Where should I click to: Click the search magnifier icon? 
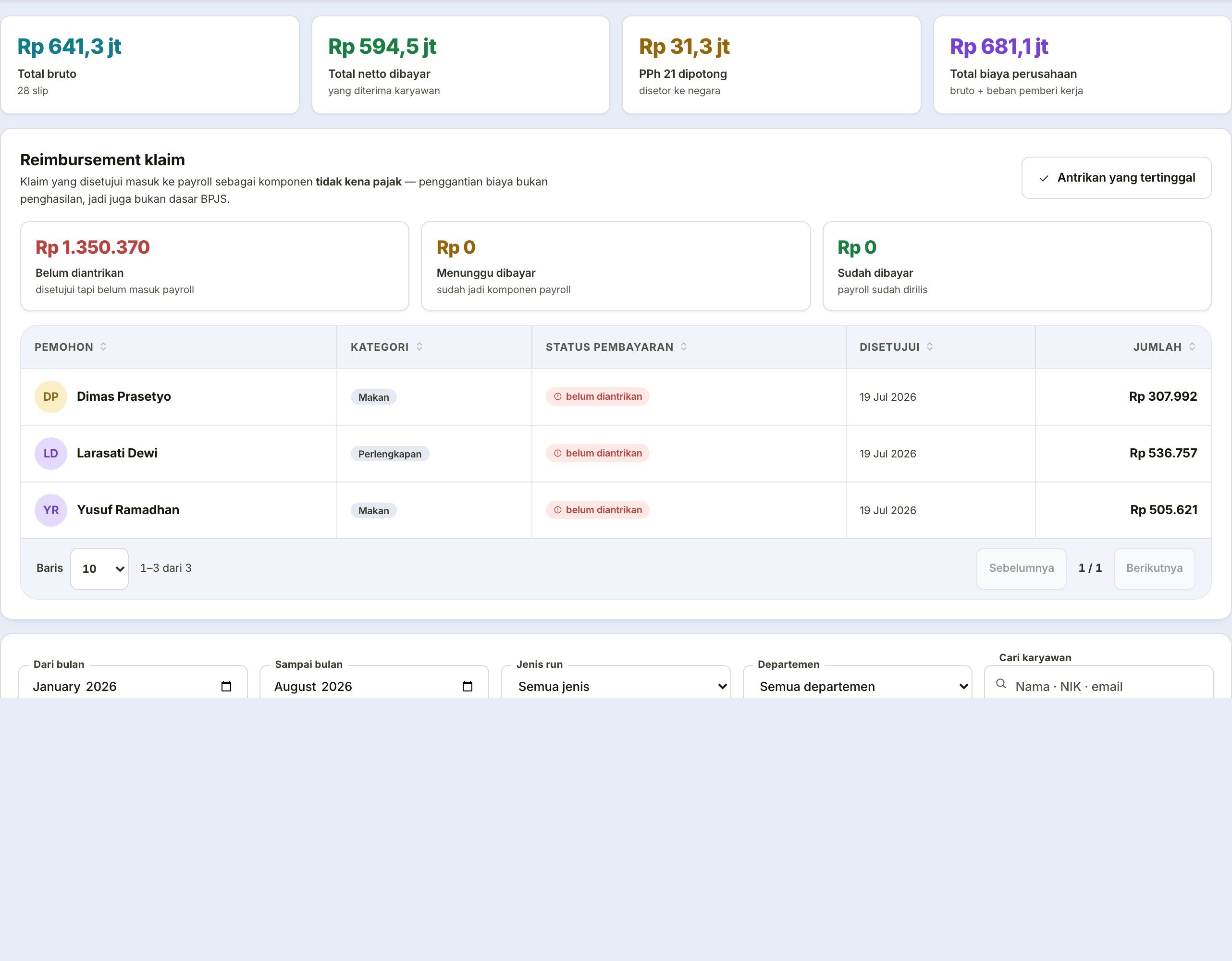click(x=1001, y=684)
